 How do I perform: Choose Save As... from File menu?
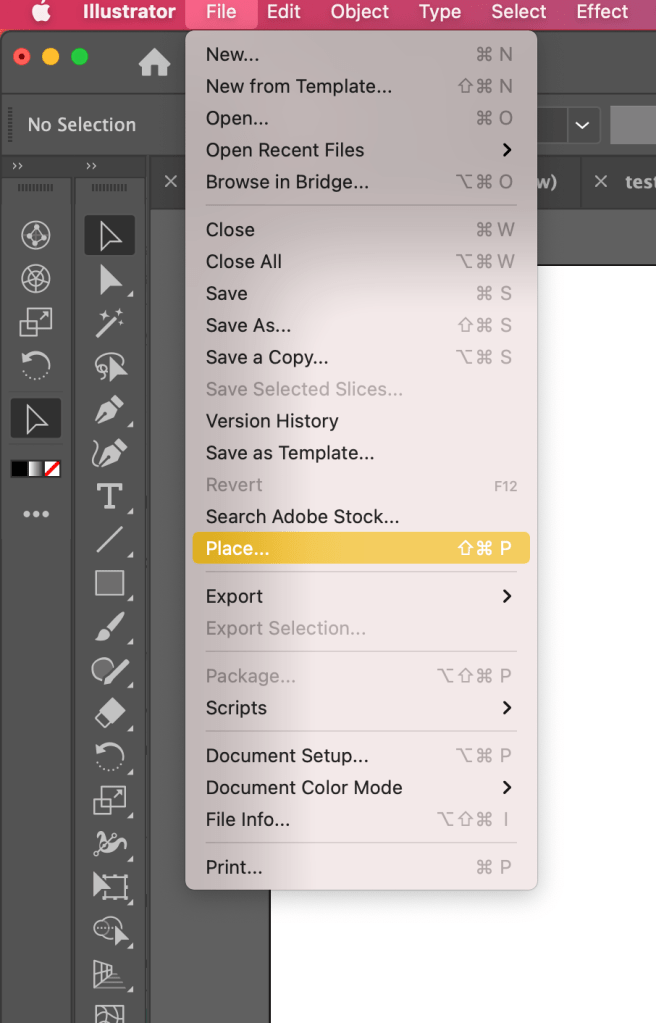point(249,325)
